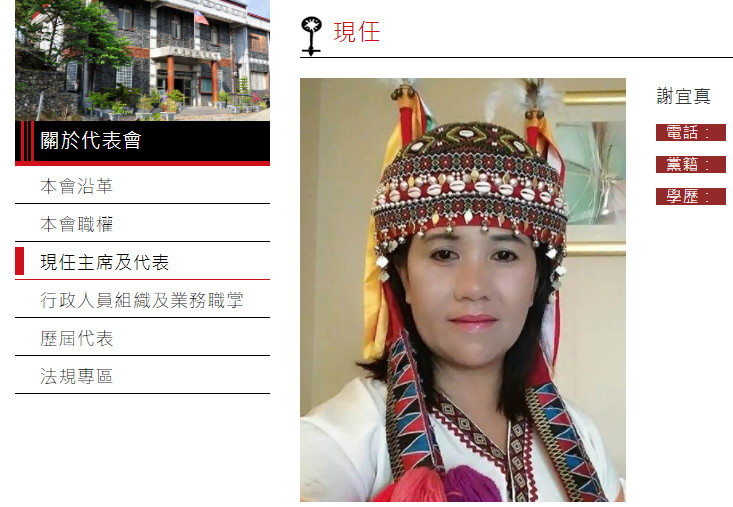Open the 本會職權 sidebar menu item
The image size is (733, 507).
coord(77,224)
